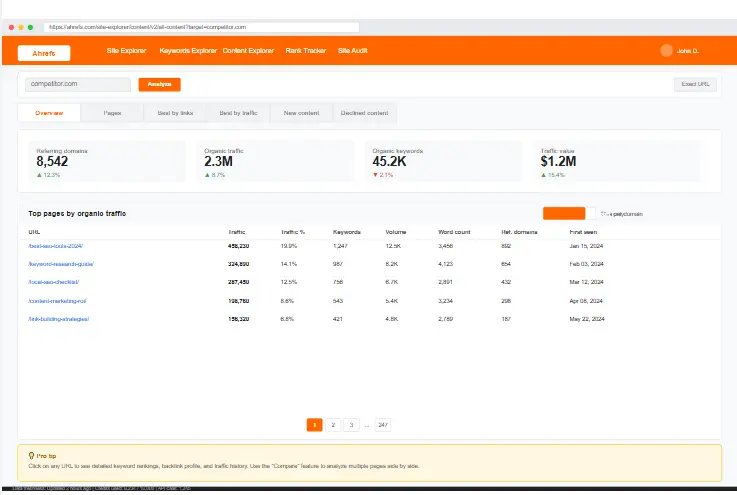This screenshot has height=495, width=737.
Task: Select the Overview tab
Action: tap(49, 113)
